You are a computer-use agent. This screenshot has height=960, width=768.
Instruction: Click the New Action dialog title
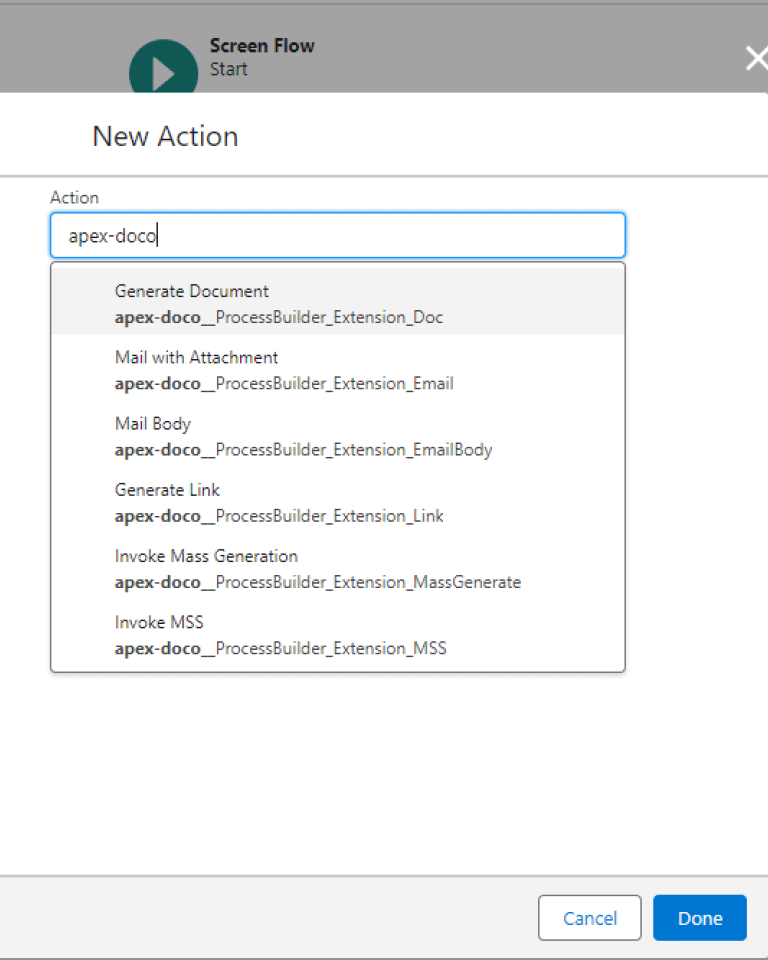(x=164, y=136)
